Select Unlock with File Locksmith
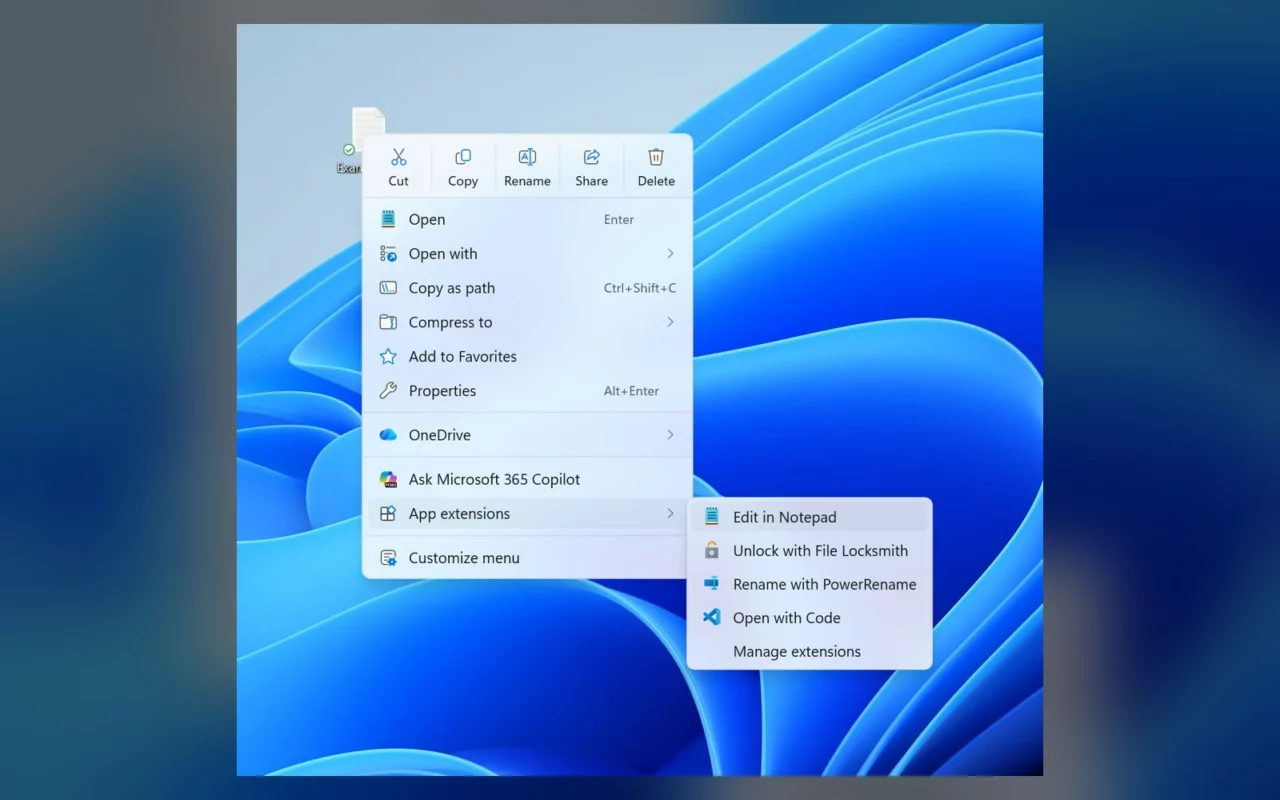 click(x=809, y=551)
